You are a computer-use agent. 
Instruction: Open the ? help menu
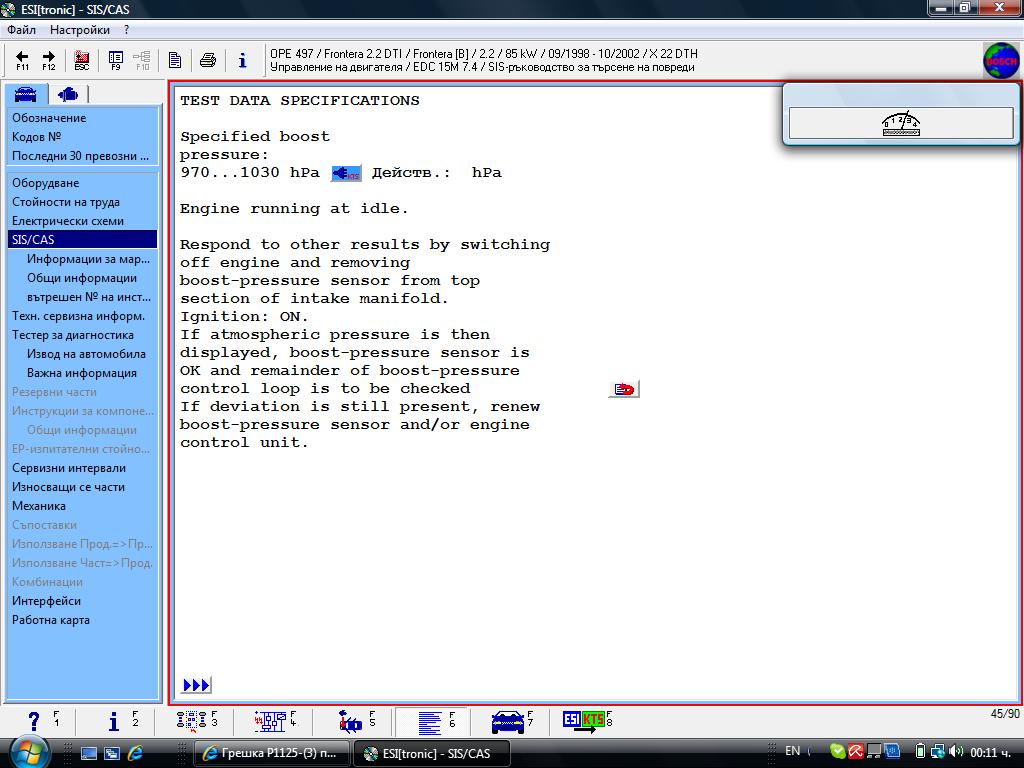(126, 30)
